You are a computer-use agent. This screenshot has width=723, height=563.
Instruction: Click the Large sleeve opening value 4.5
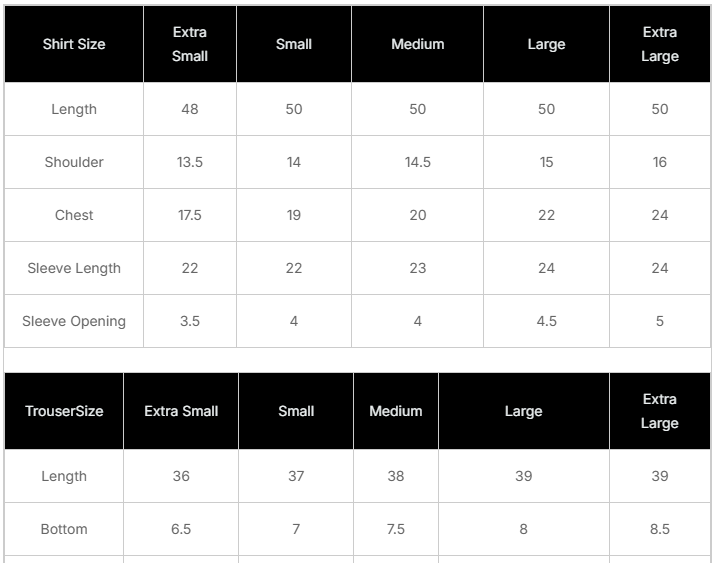click(x=546, y=321)
